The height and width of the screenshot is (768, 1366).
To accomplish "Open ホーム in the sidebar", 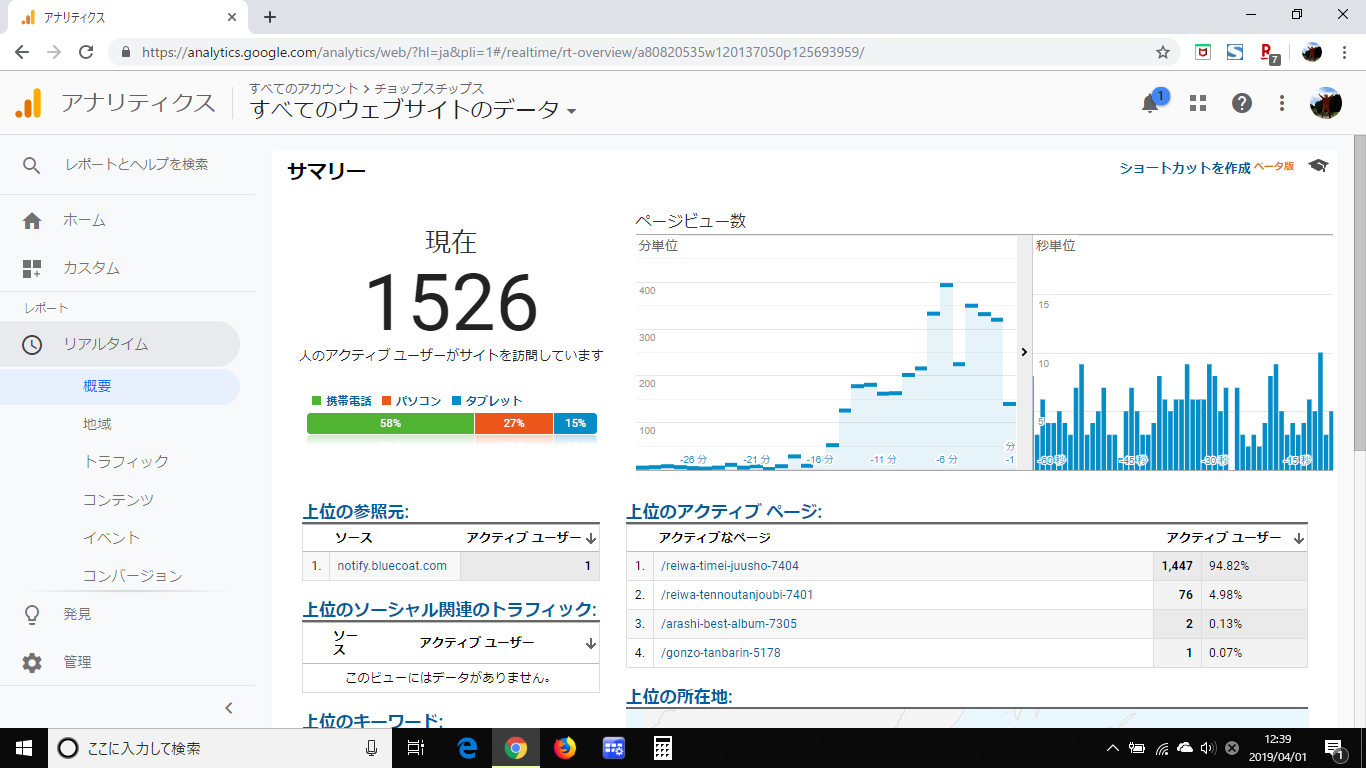I will click(84, 221).
